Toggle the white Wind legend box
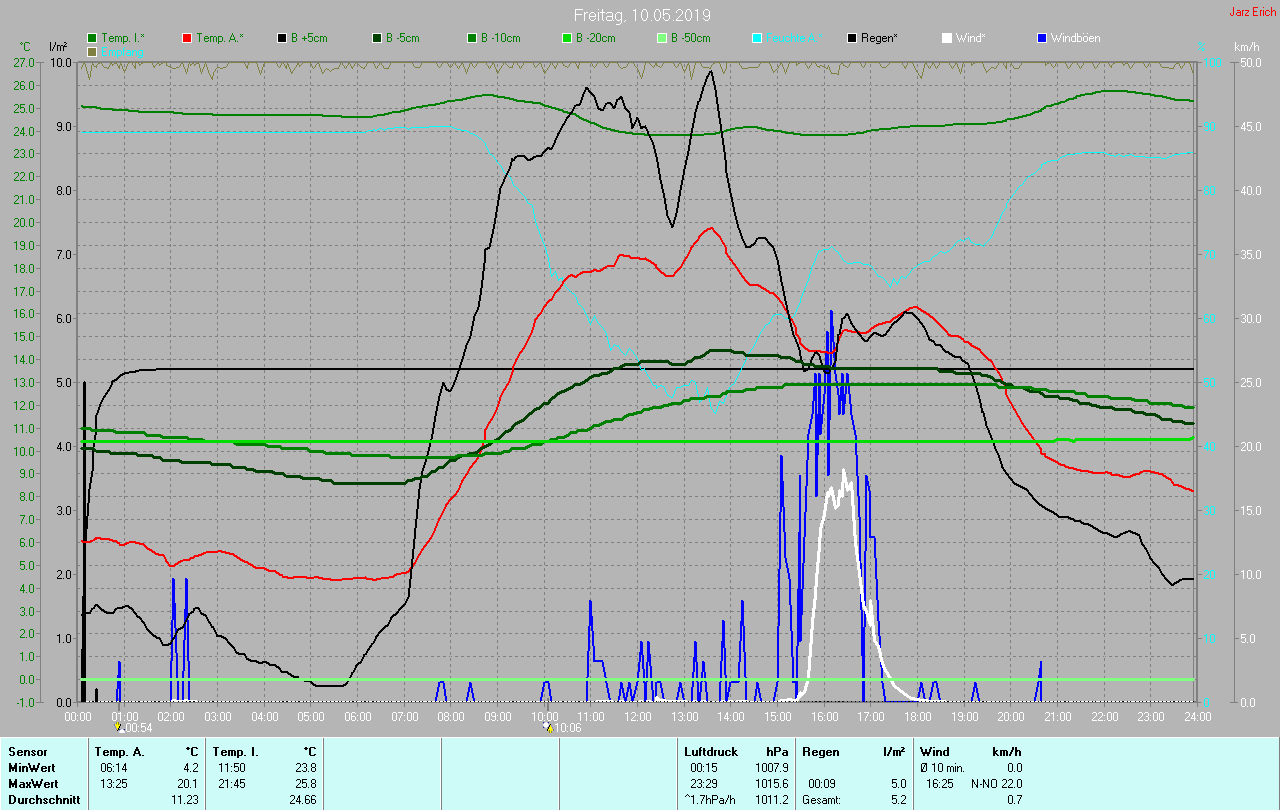 click(947, 38)
